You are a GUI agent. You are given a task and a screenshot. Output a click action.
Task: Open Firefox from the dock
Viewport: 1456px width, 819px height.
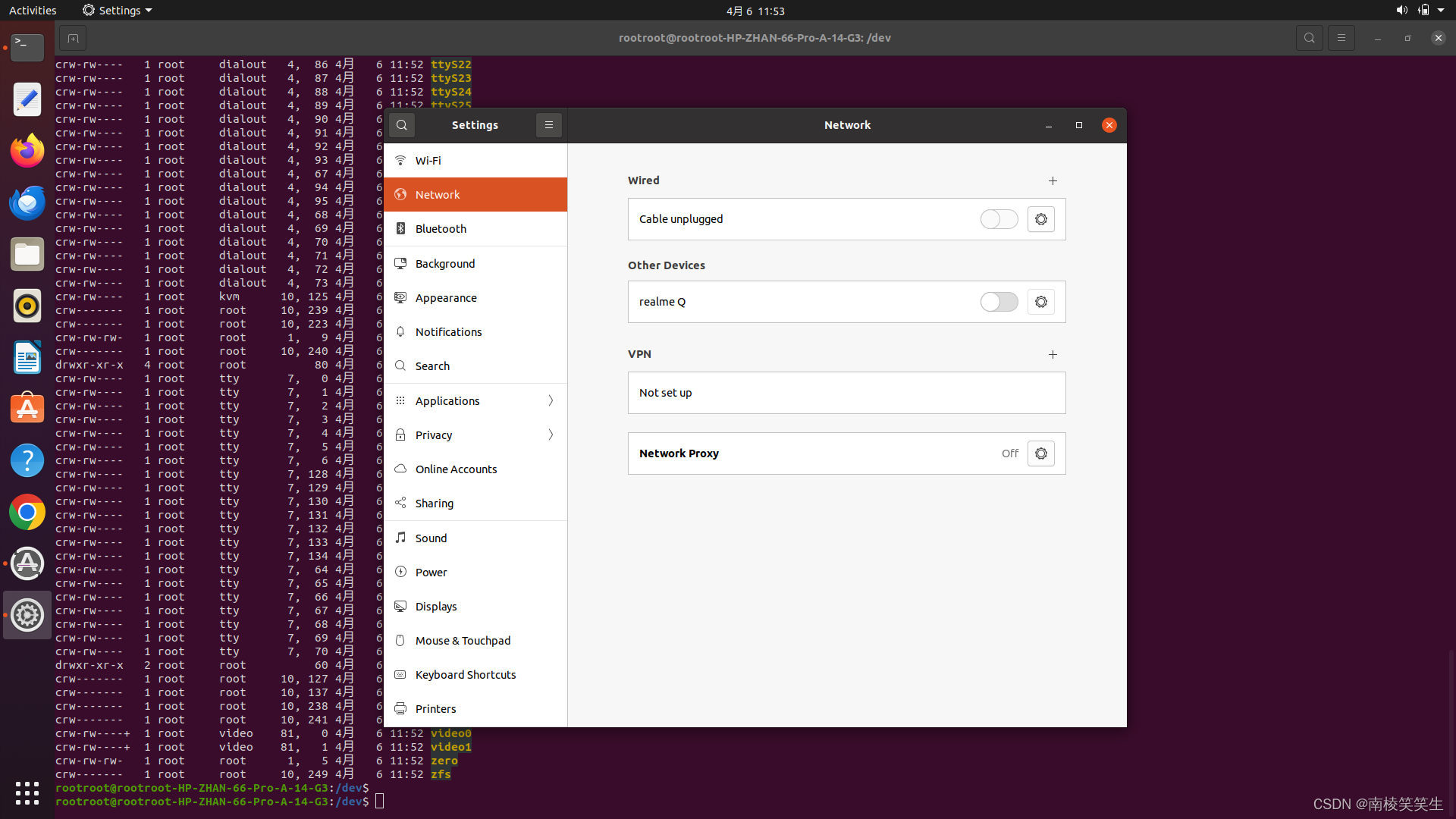(27, 151)
